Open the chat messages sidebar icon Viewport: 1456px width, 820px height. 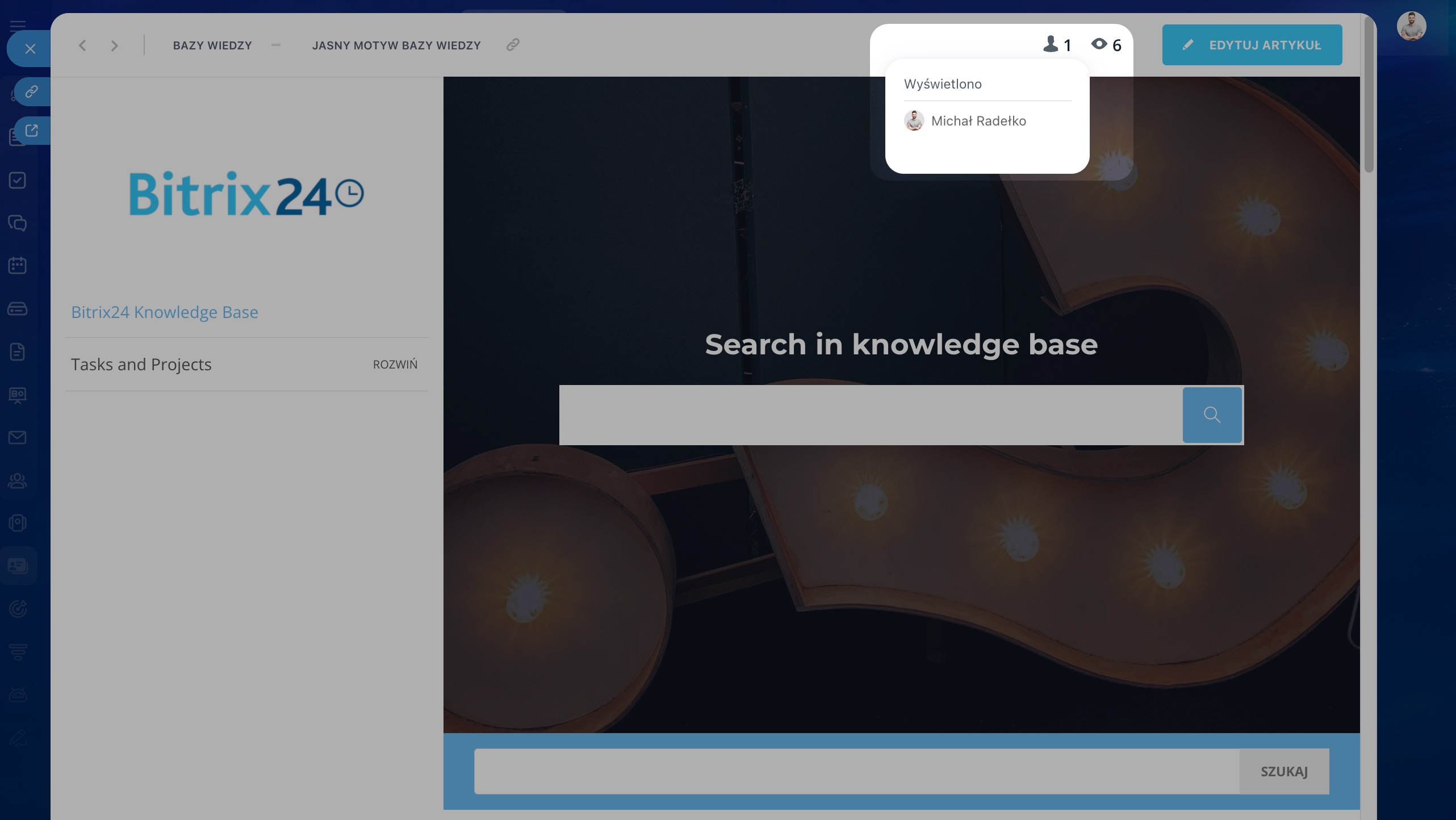pyautogui.click(x=18, y=223)
